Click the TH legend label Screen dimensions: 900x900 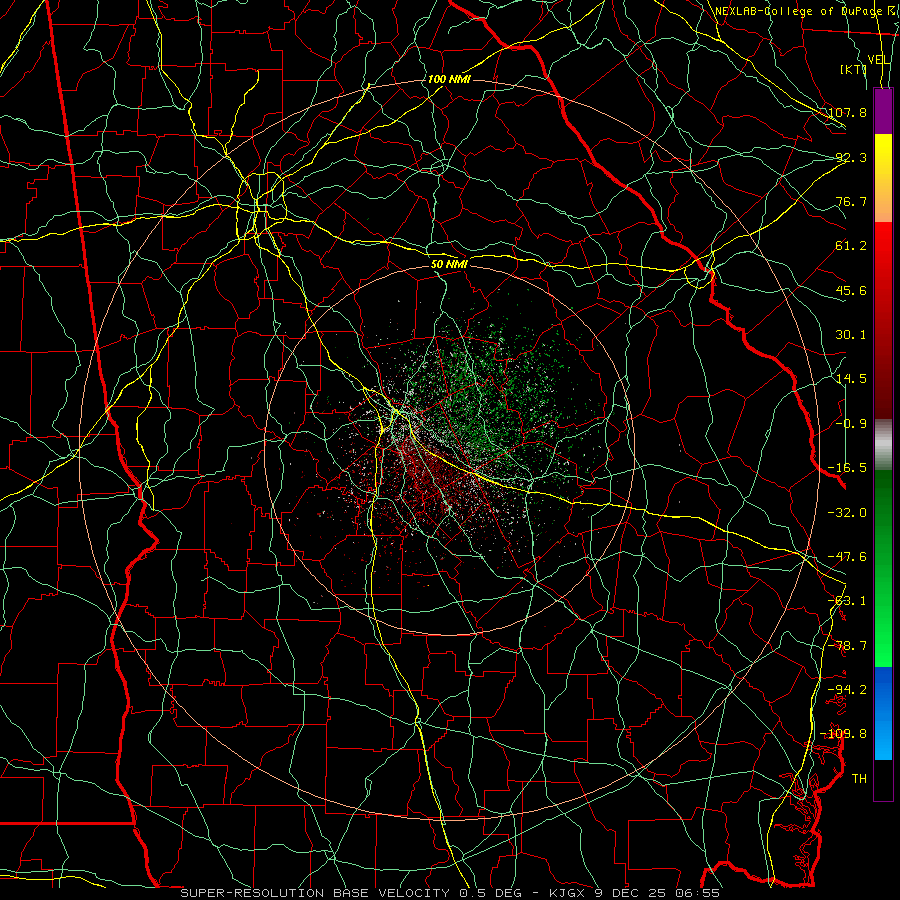859,779
